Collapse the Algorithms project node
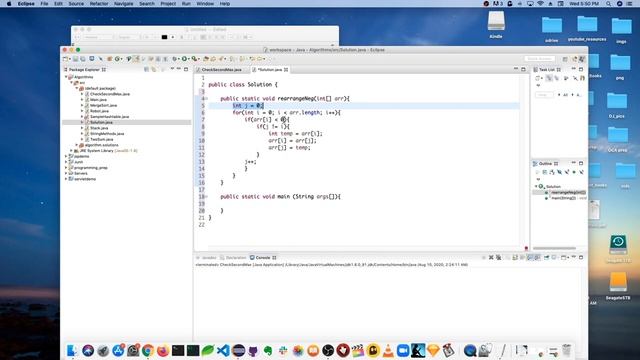 pos(66,77)
